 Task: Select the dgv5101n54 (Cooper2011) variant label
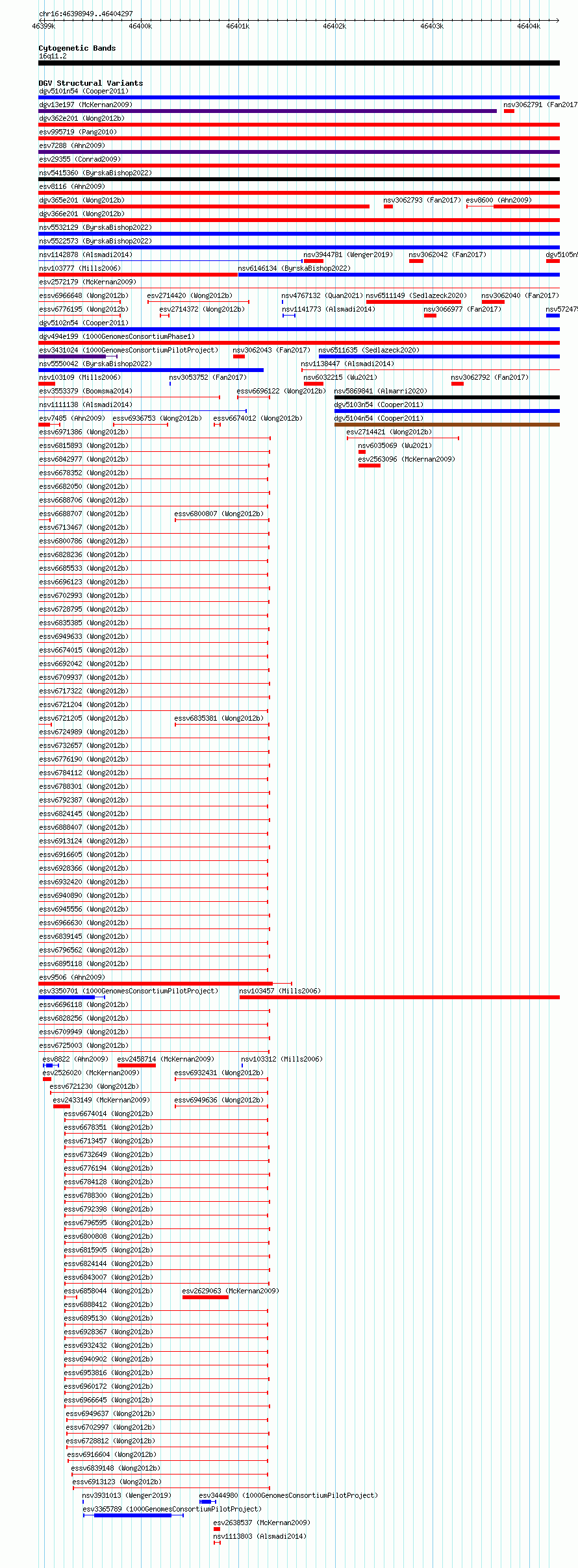click(84, 91)
